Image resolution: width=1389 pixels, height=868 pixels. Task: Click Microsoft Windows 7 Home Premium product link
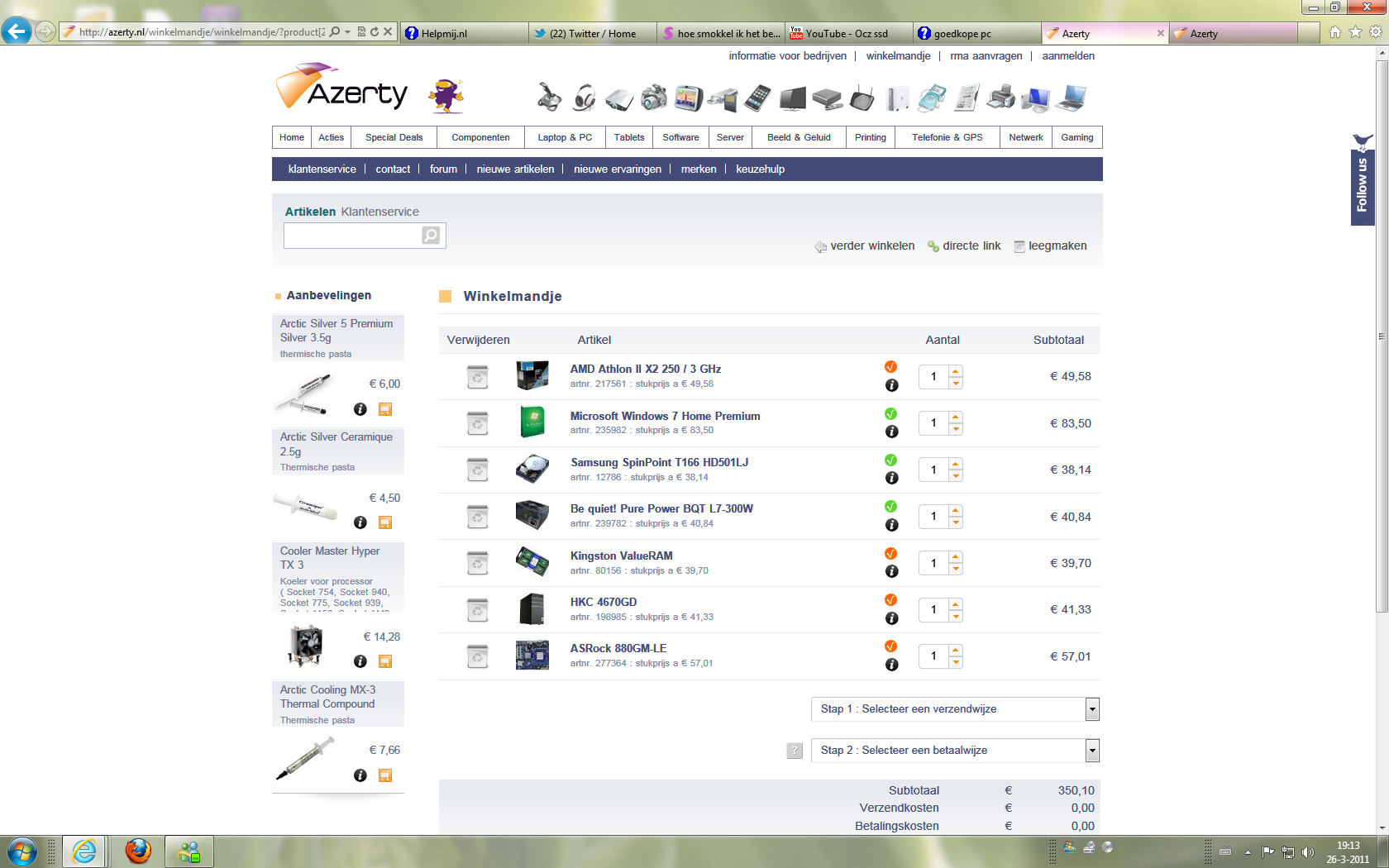pyautogui.click(x=666, y=416)
